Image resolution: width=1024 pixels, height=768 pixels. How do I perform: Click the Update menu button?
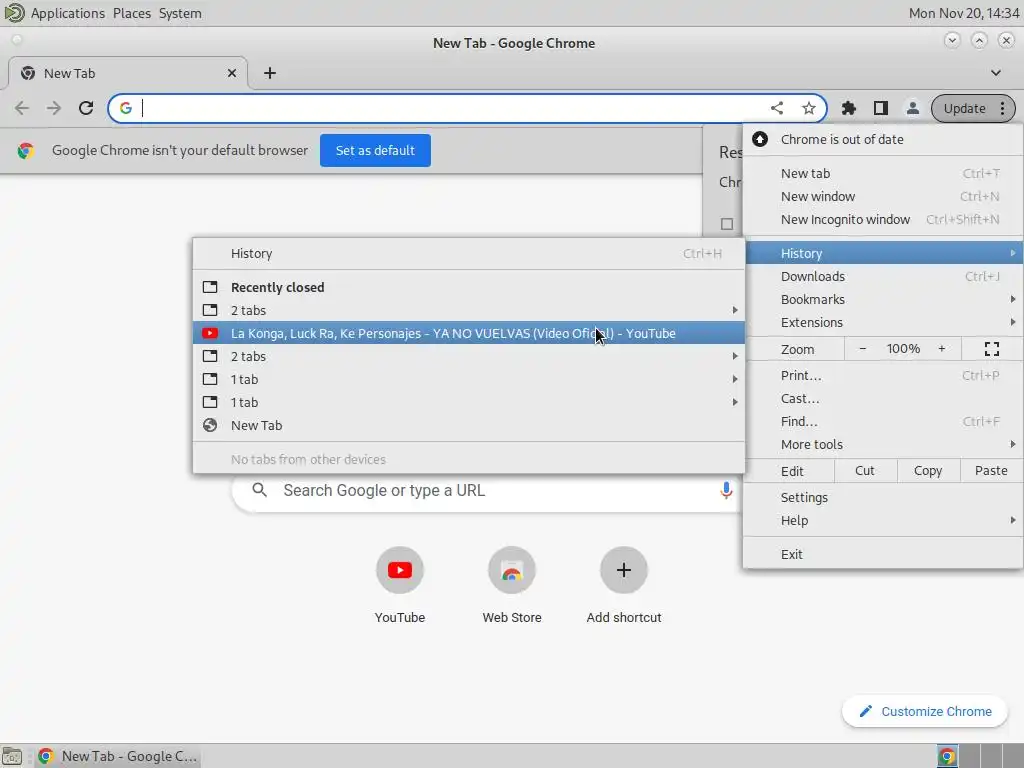[x=973, y=108]
